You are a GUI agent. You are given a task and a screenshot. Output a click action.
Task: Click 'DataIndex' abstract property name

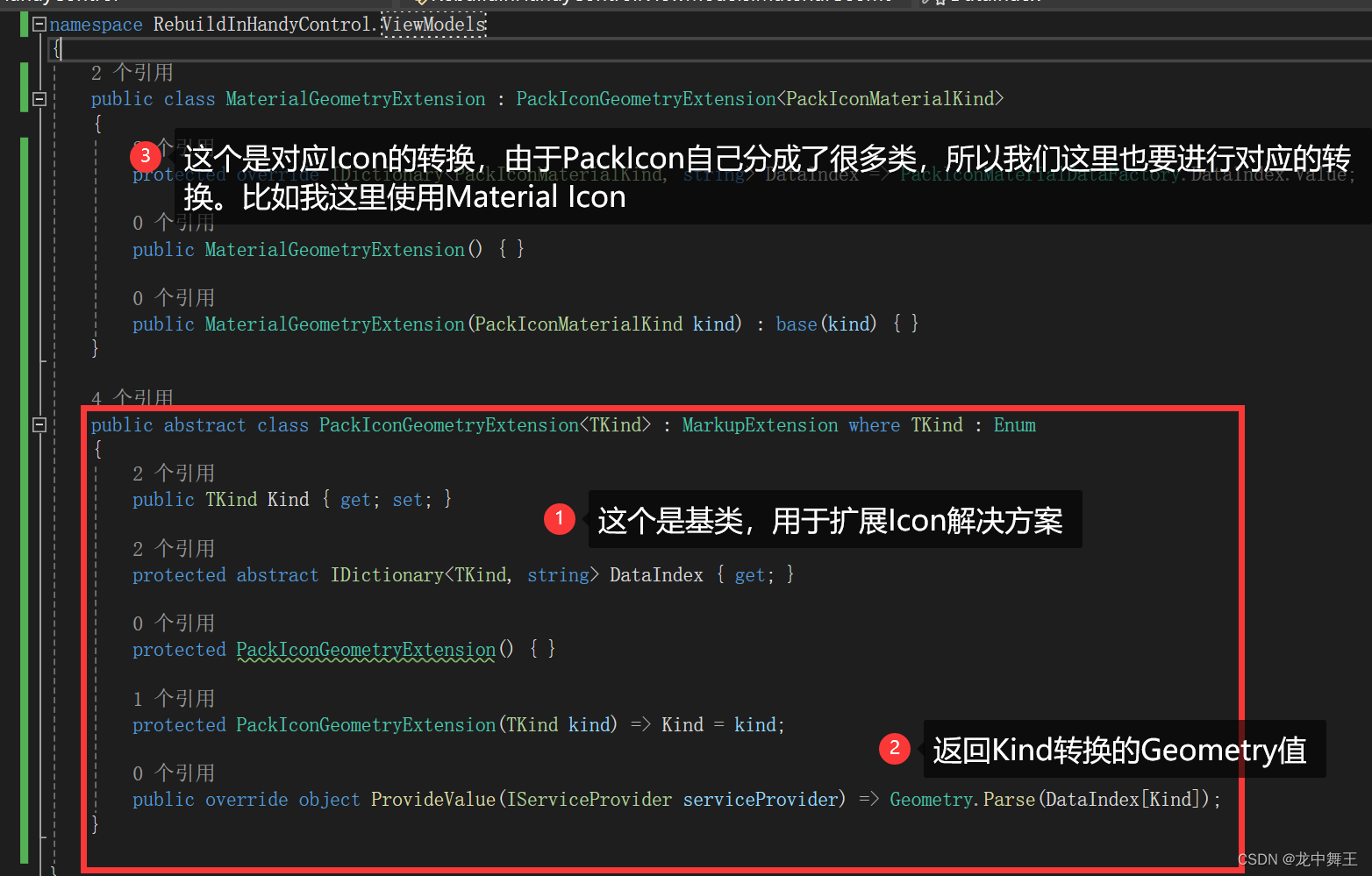[657, 575]
